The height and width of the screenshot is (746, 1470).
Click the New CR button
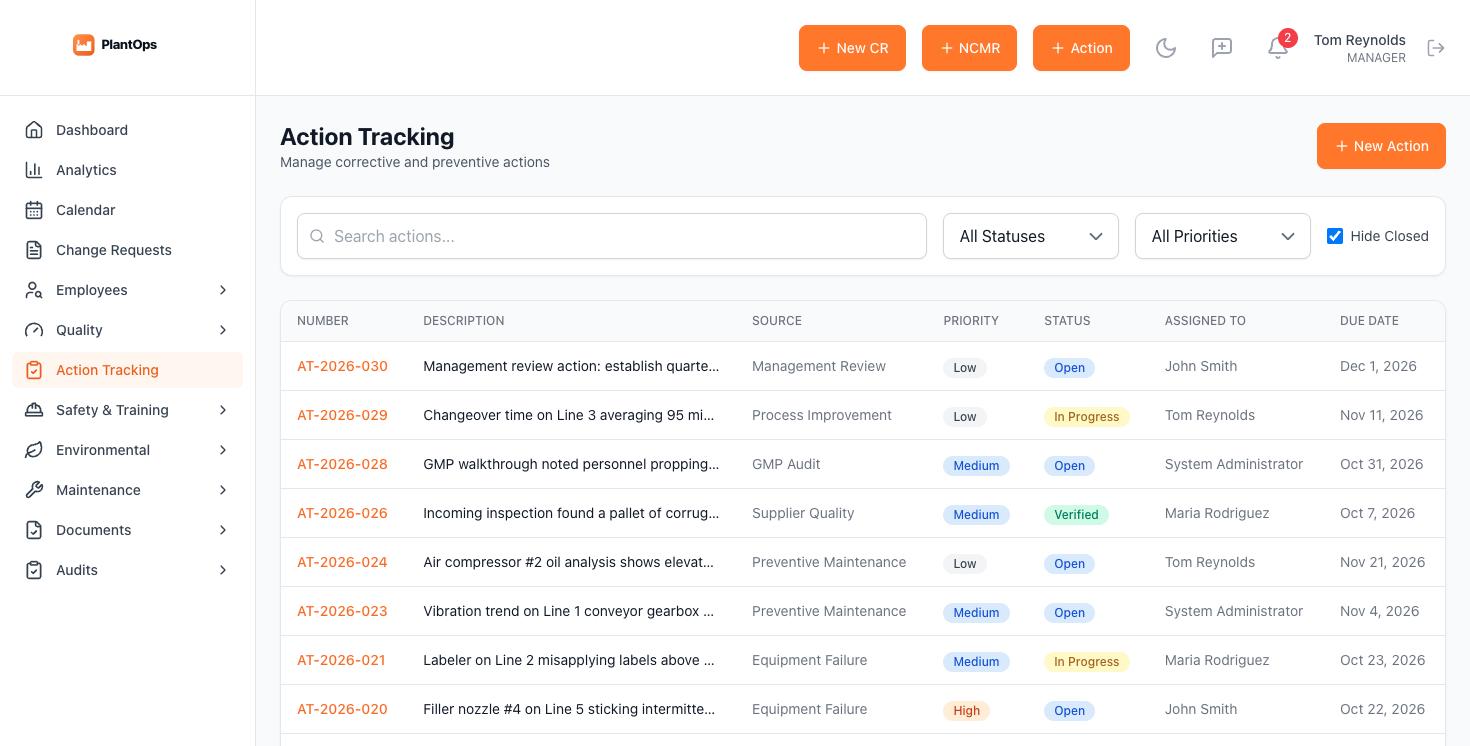coord(852,48)
